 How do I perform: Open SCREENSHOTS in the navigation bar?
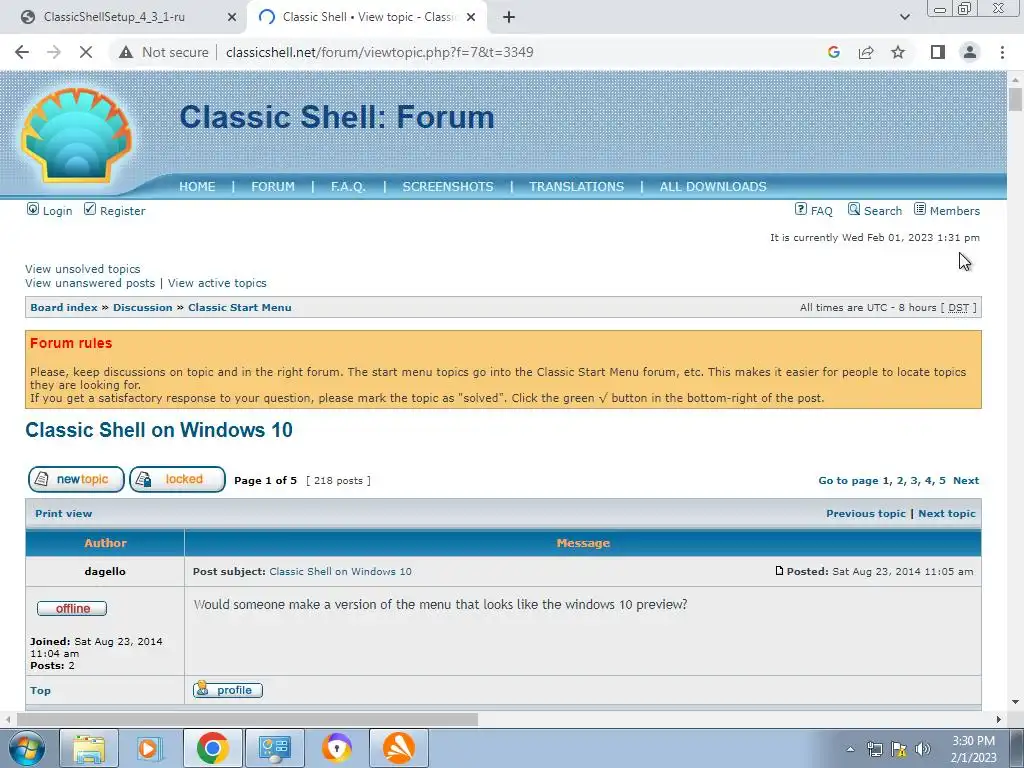(448, 187)
